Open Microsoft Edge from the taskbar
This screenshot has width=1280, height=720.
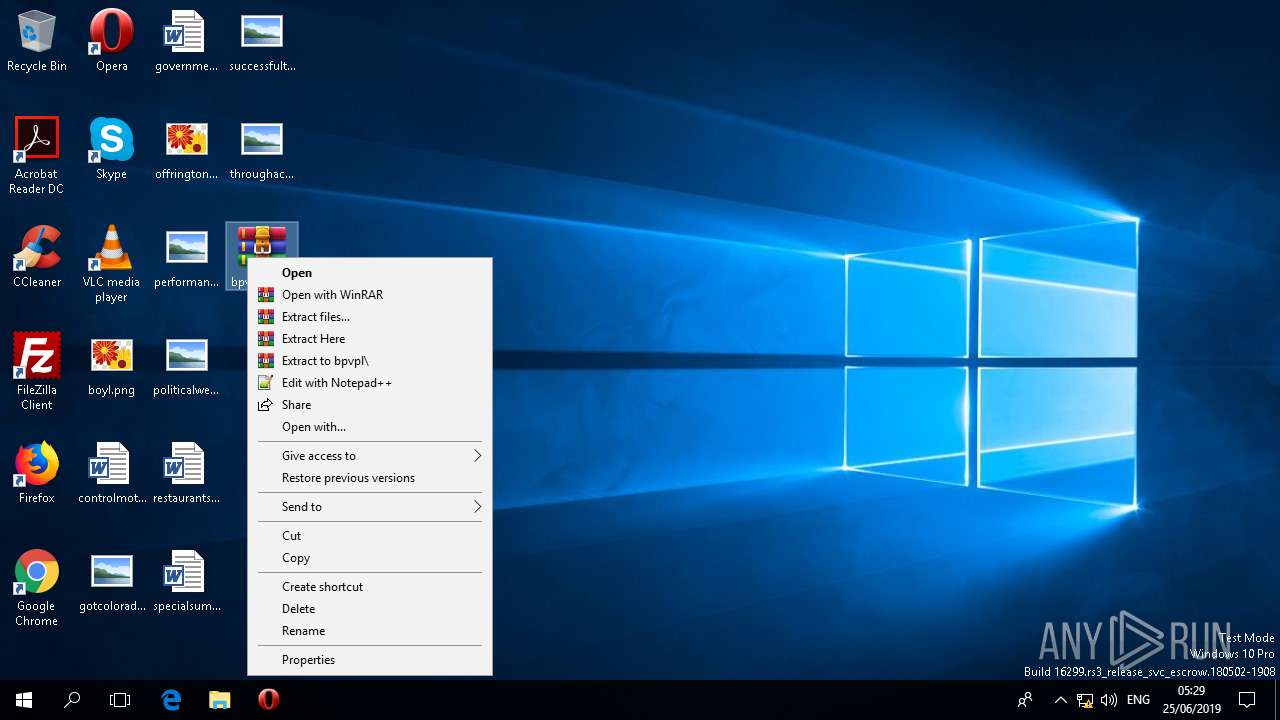tap(171, 700)
